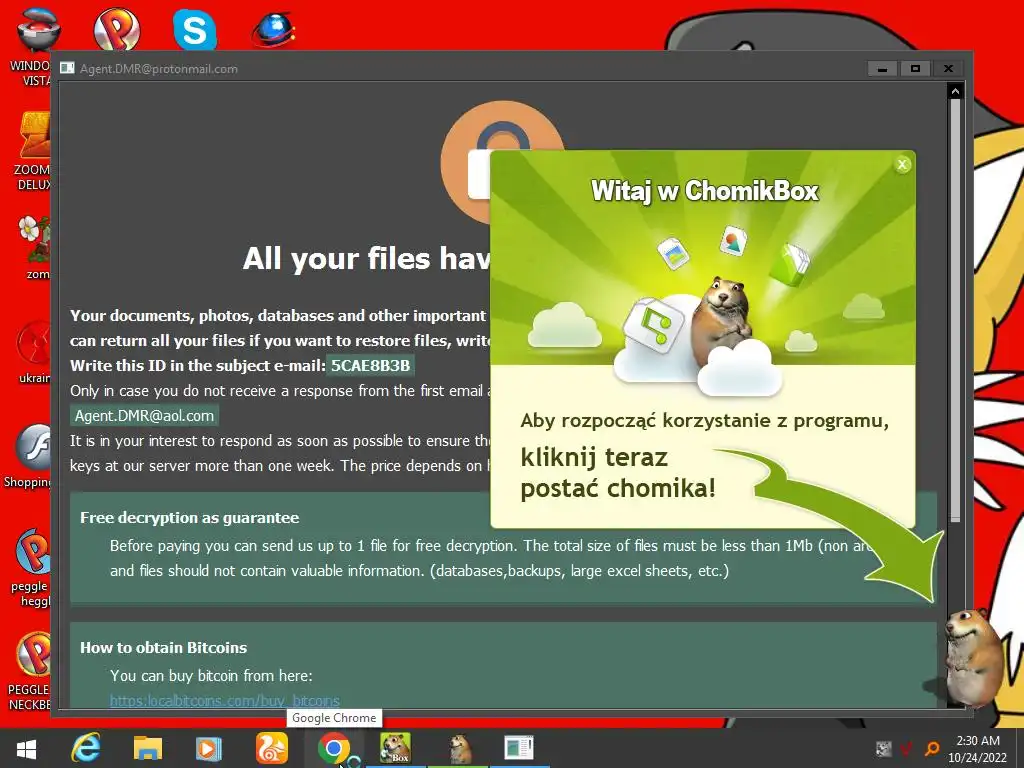Screen dimensions: 1024x768
Task: Open File Explorer folder on taskbar
Action: (x=148, y=748)
